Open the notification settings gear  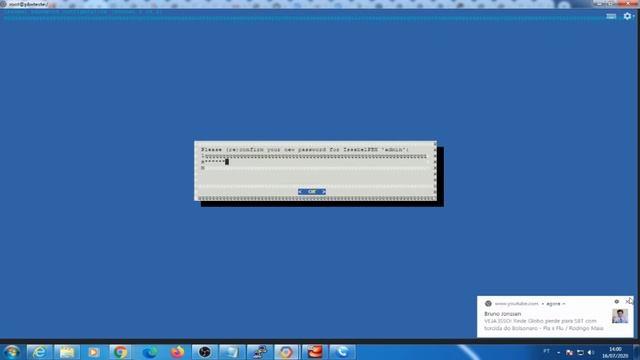click(x=617, y=302)
